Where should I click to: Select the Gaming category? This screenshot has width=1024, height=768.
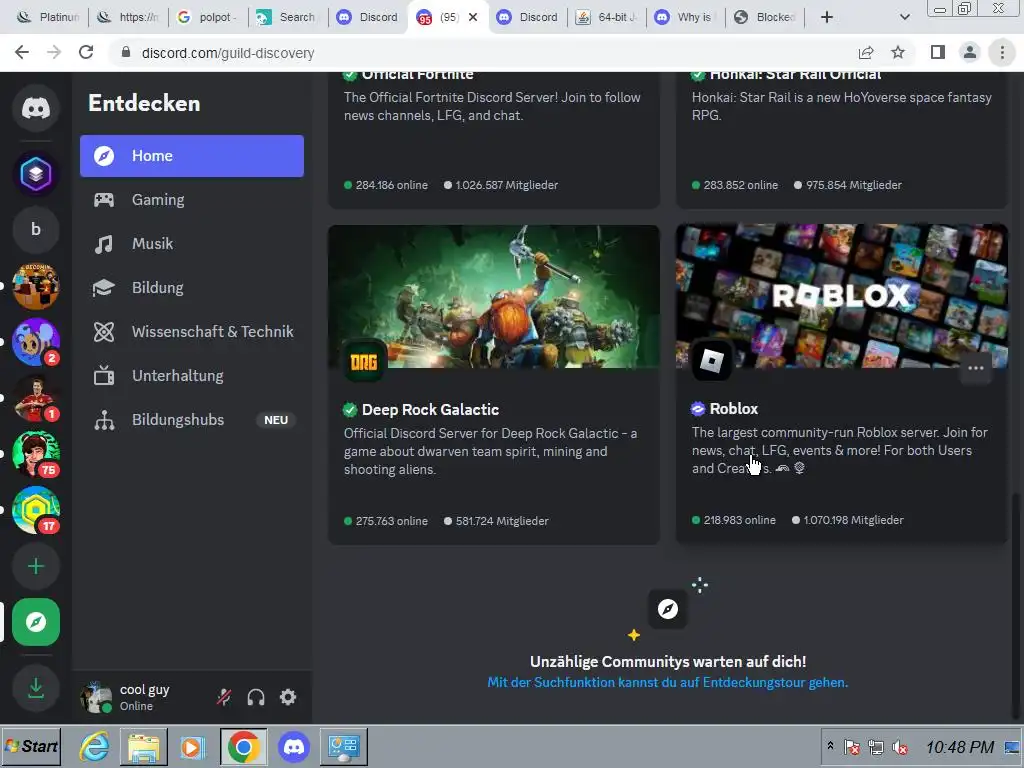pos(192,200)
